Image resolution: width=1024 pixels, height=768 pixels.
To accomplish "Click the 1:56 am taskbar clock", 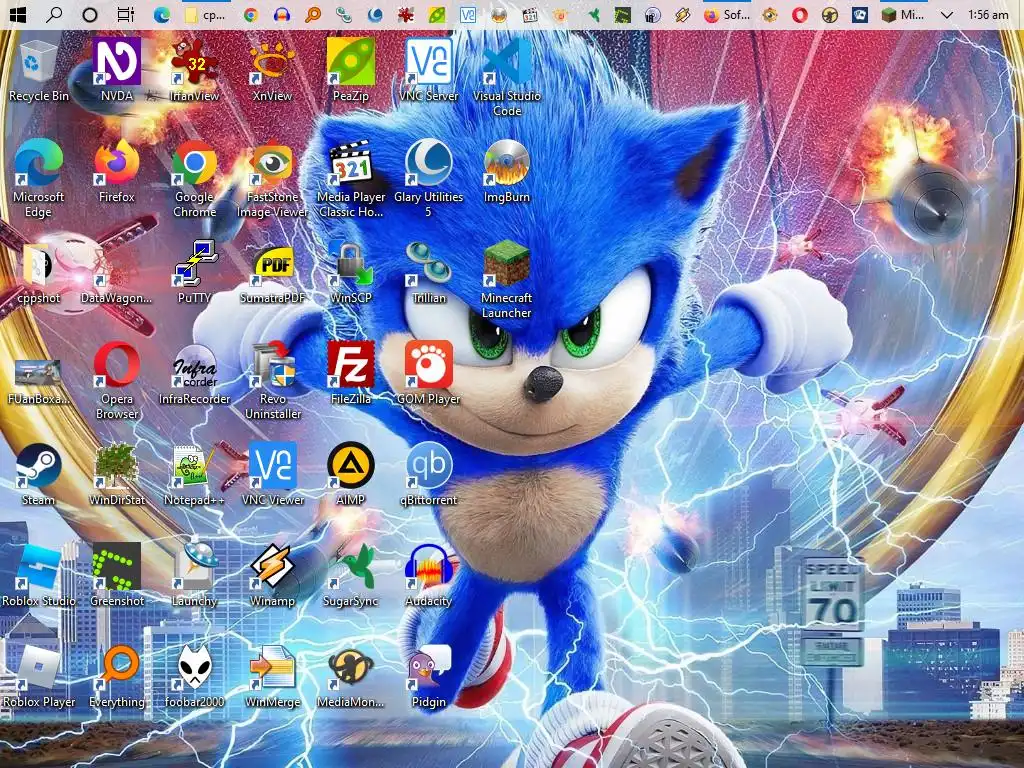I will [x=988, y=14].
